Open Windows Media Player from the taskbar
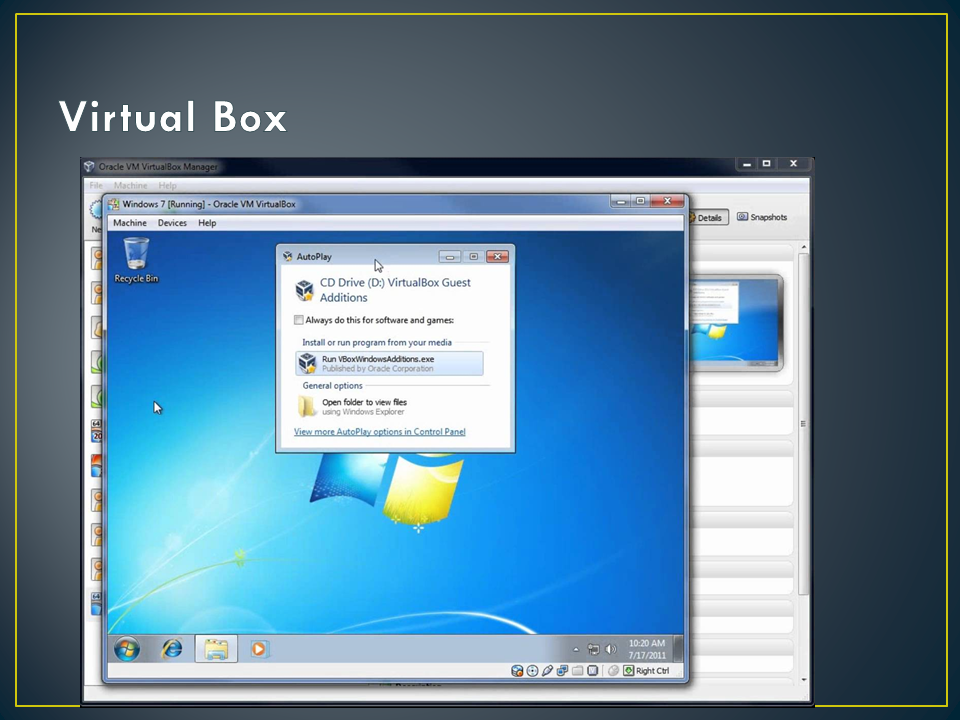 pos(258,649)
